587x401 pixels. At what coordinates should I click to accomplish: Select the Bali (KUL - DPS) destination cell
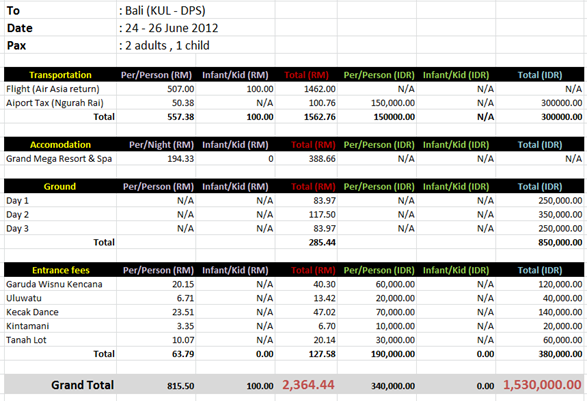[x=162, y=10]
